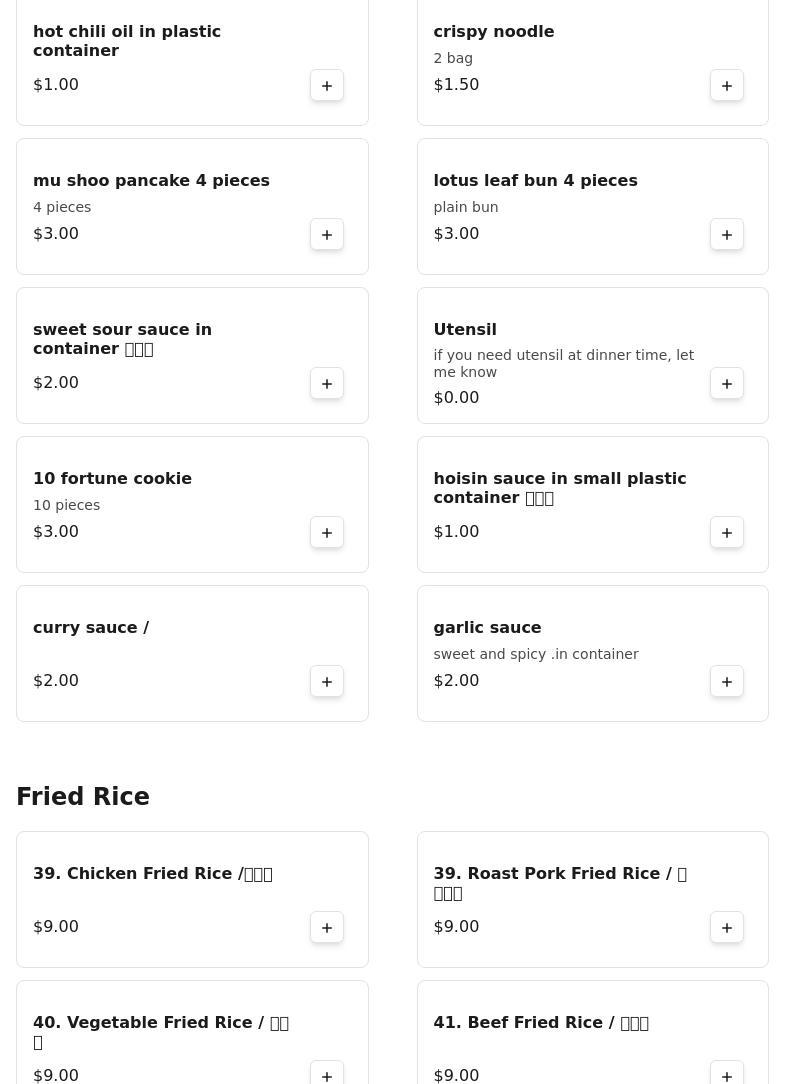
Task: Open garlic sauce item title
Action: (x=487, y=628)
